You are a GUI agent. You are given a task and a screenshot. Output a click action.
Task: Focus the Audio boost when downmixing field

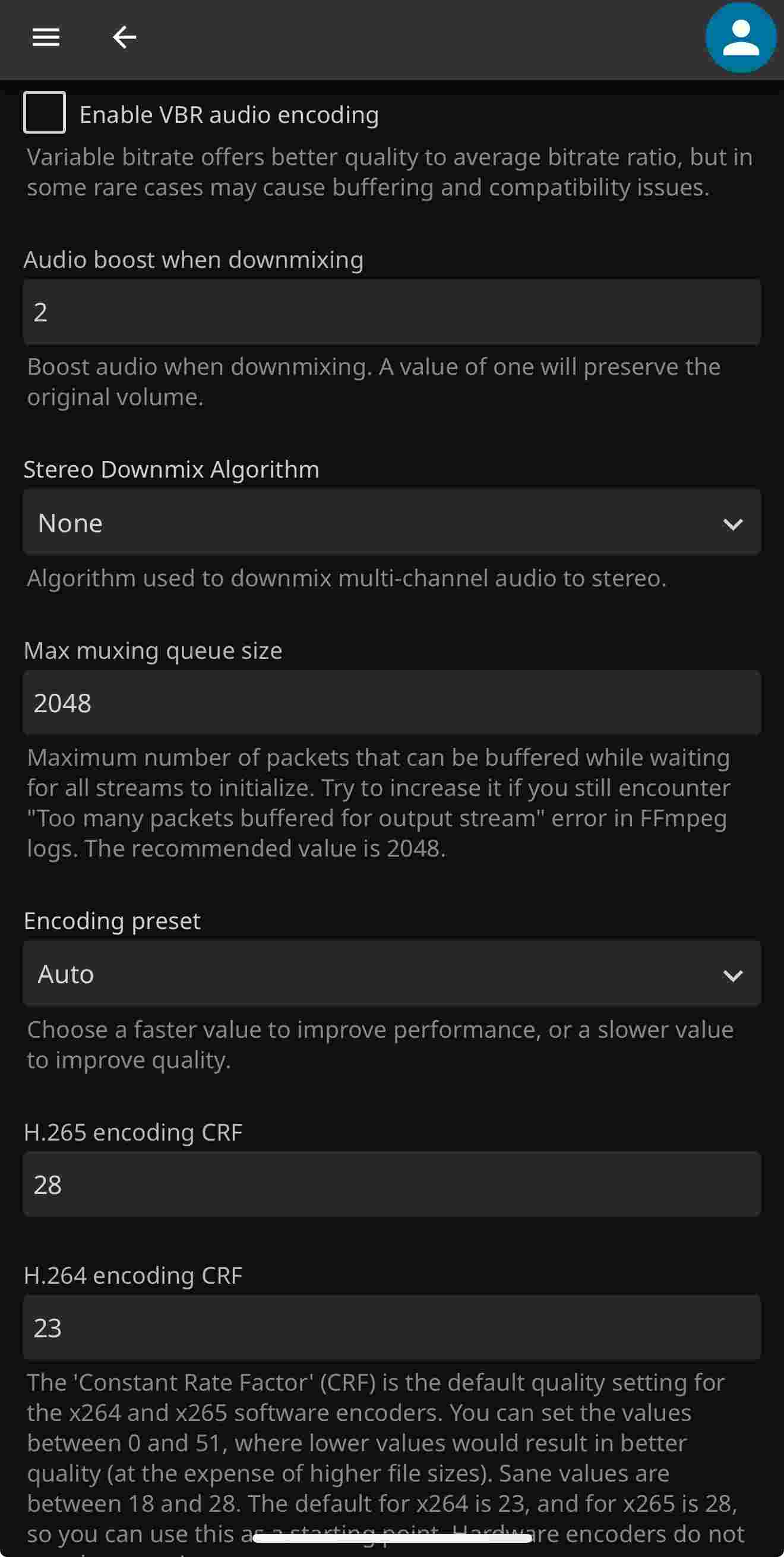point(391,312)
